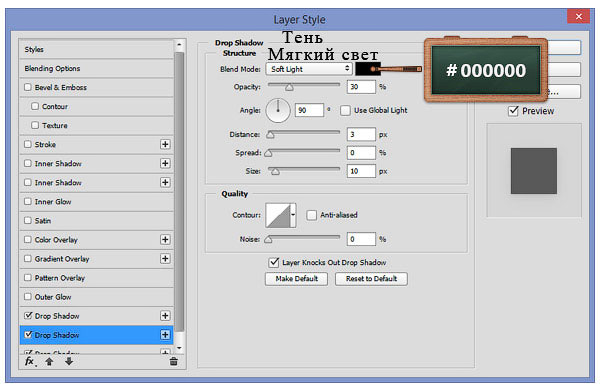600x390 pixels.
Task: Click plus icon on highlighted Drop Shadow row
Action: [x=165, y=335]
